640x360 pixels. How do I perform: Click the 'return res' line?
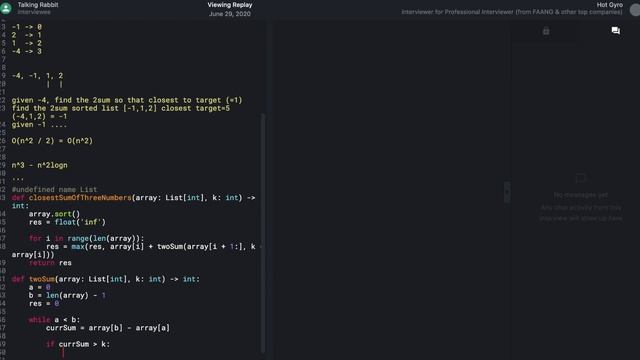[x=50, y=263]
